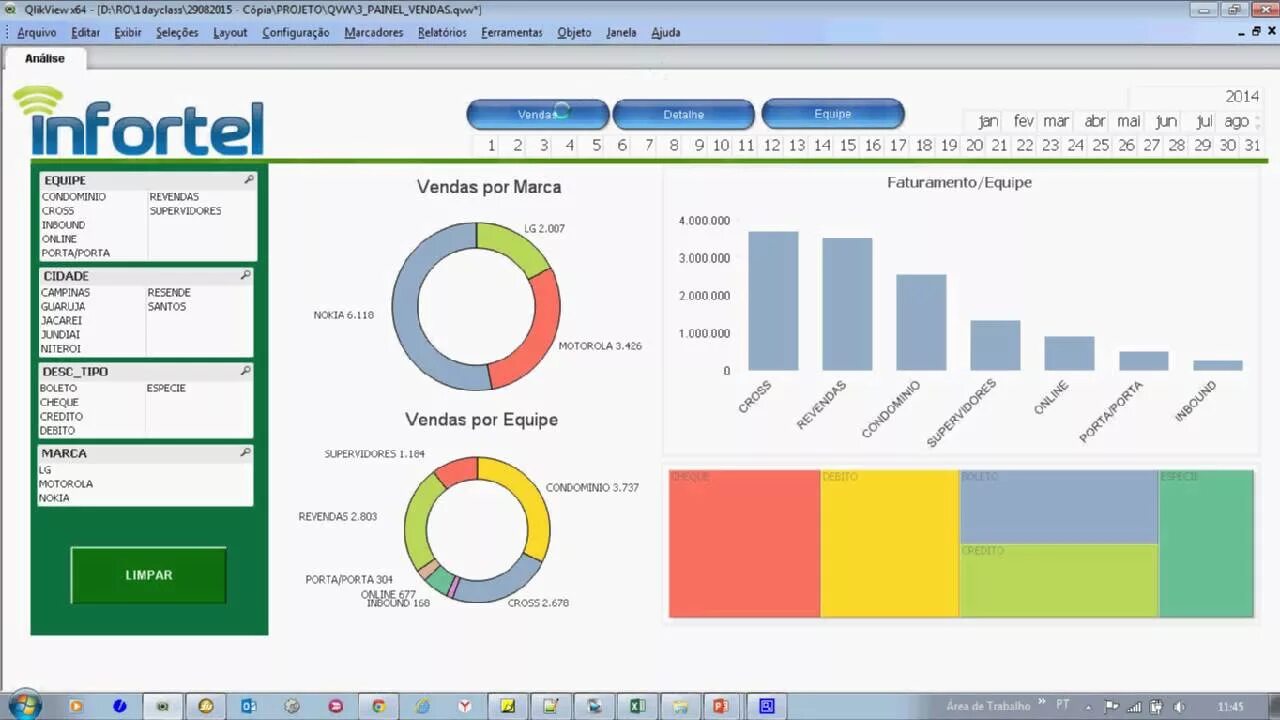Viewport: 1280px width, 720px height.
Task: Select day 15 in day selector
Action: point(848,145)
